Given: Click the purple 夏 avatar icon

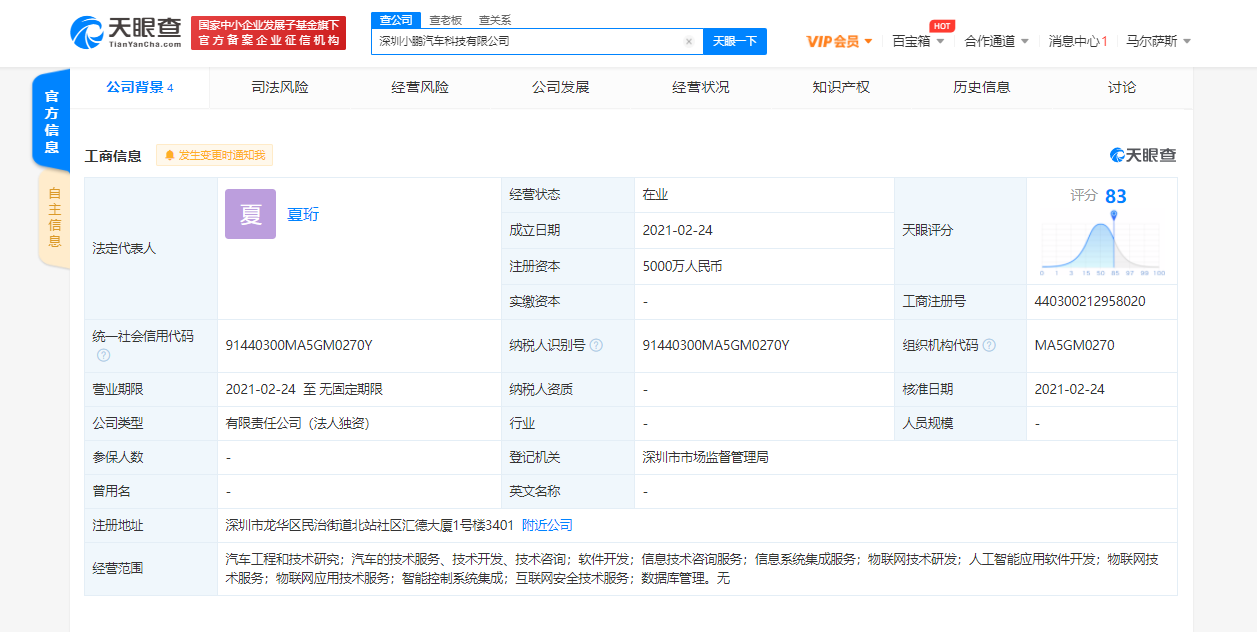Looking at the screenshot, I should pos(250,214).
